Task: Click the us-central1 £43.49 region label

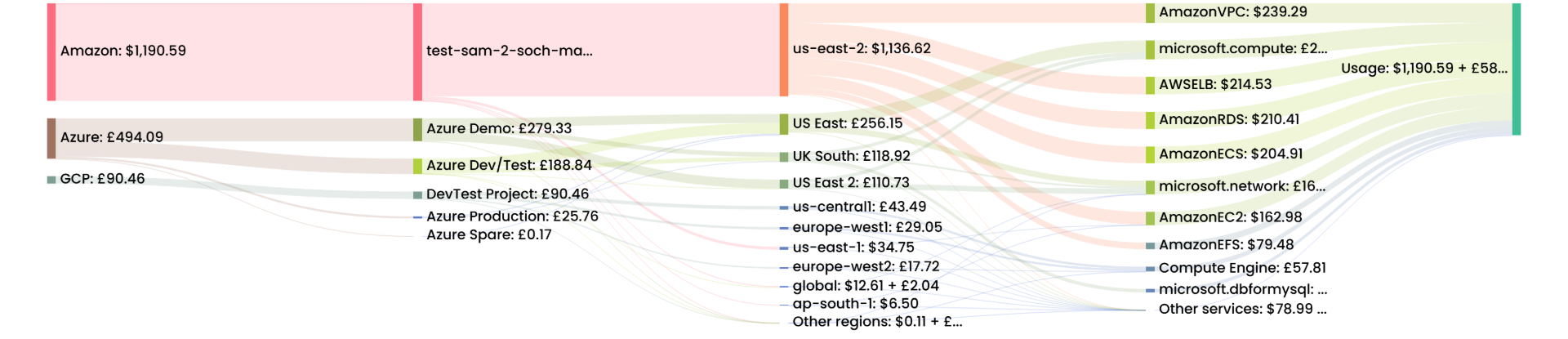Action: 859,207
